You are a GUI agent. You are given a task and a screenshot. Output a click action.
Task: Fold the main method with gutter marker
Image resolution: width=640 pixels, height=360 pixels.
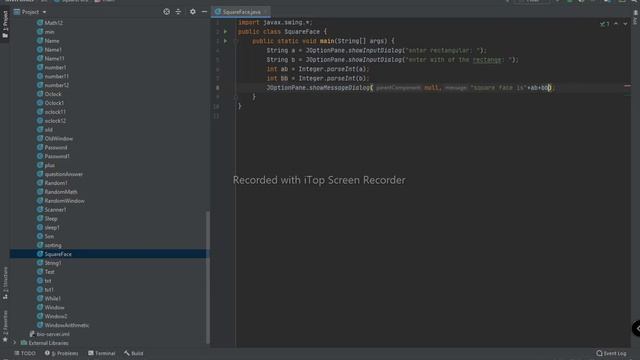[236, 41]
